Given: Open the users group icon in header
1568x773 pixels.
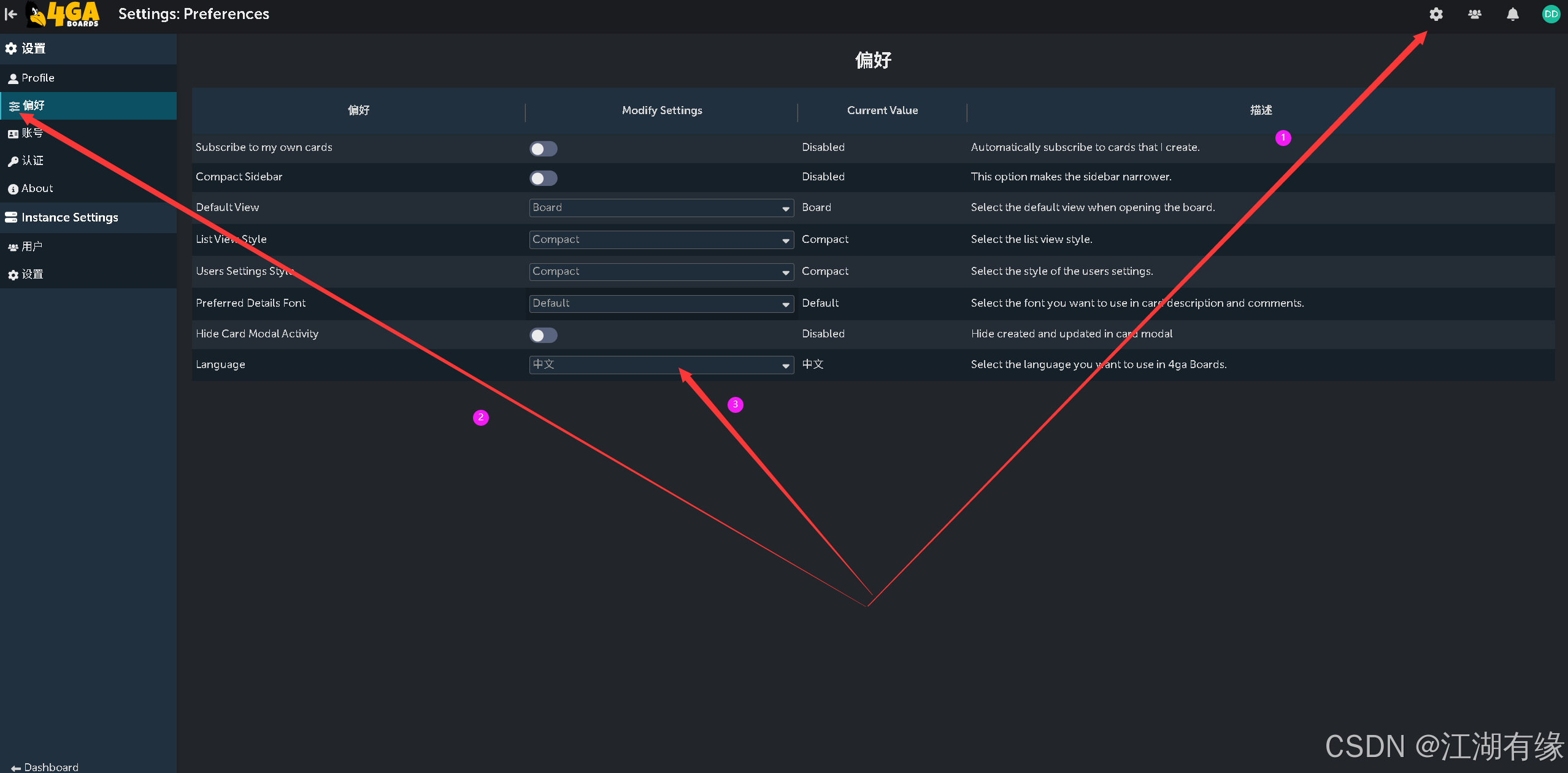Looking at the screenshot, I should 1474,14.
